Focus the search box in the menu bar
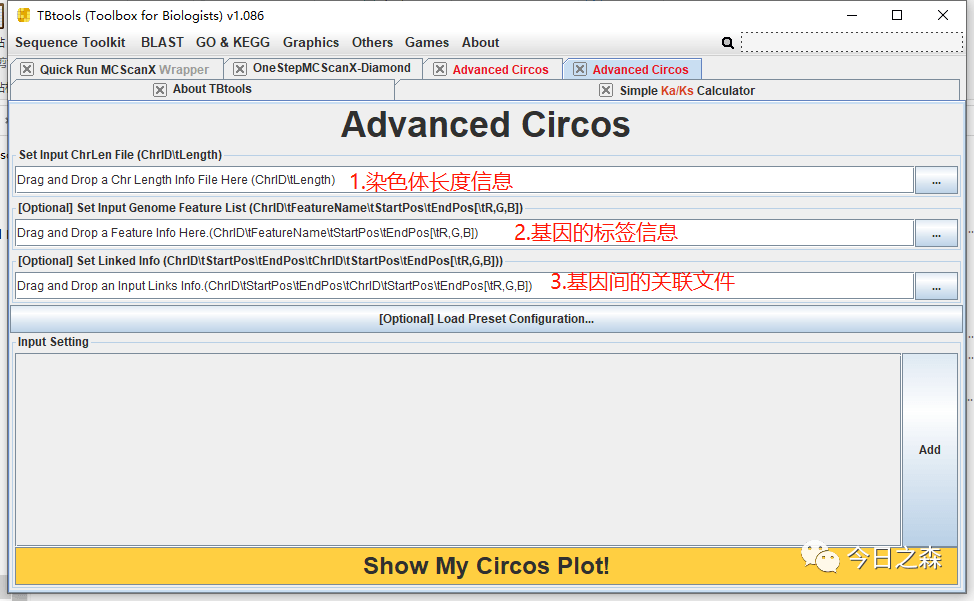974x601 pixels. (x=852, y=42)
